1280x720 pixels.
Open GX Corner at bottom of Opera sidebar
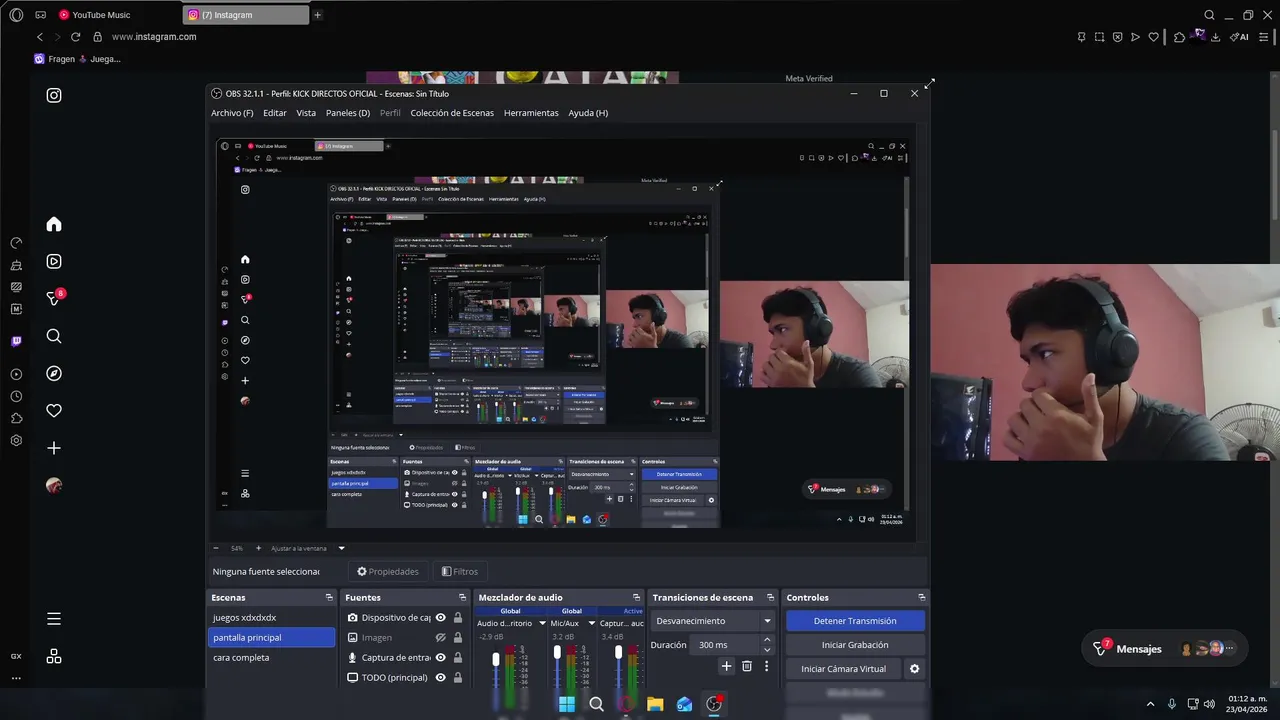16,656
